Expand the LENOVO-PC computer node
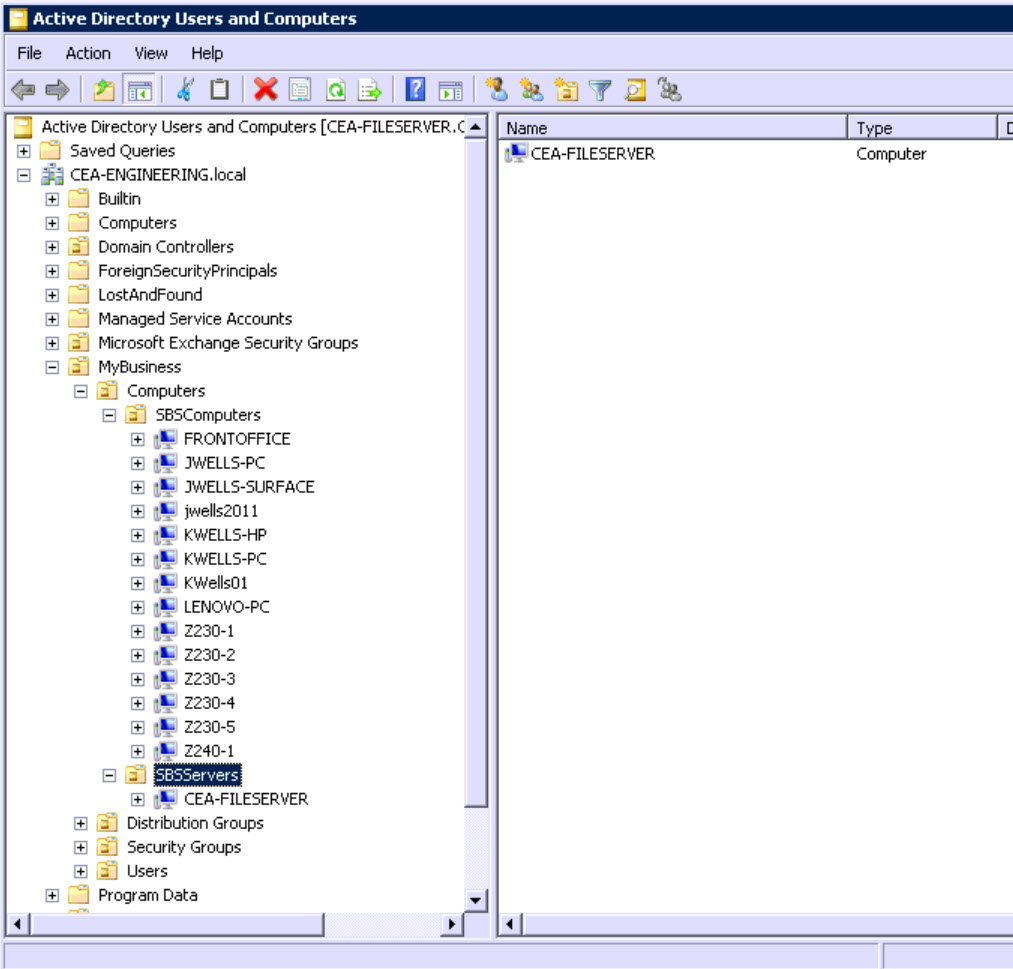The width and height of the screenshot is (1013, 969). pyautogui.click(x=138, y=607)
